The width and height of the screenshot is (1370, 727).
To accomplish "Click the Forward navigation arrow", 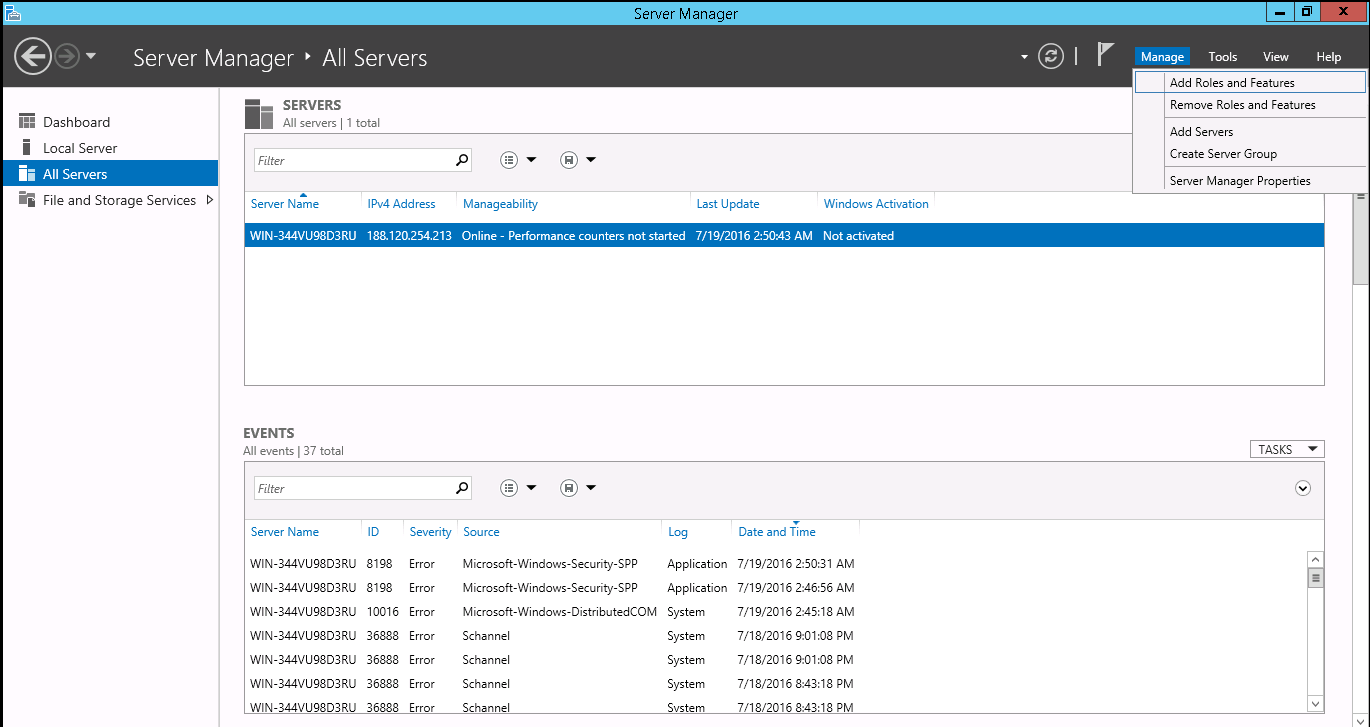I will tap(67, 56).
